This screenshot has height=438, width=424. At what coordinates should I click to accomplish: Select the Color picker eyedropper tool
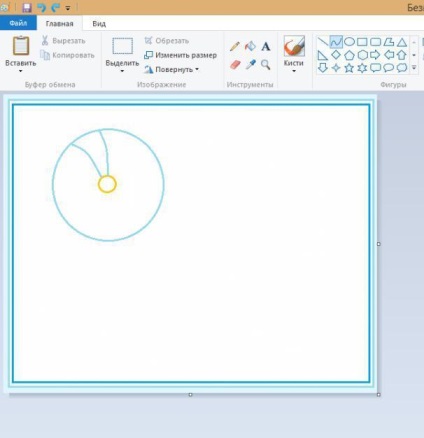[x=250, y=64]
